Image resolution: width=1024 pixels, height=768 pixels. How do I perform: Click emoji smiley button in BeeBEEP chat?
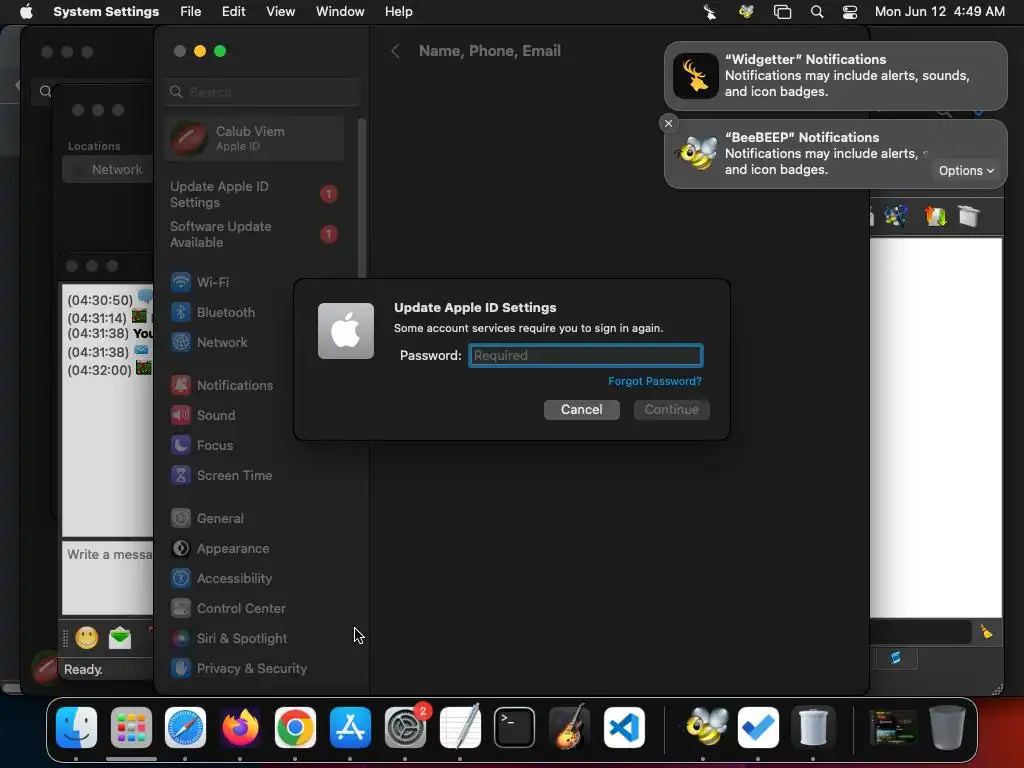coord(87,637)
